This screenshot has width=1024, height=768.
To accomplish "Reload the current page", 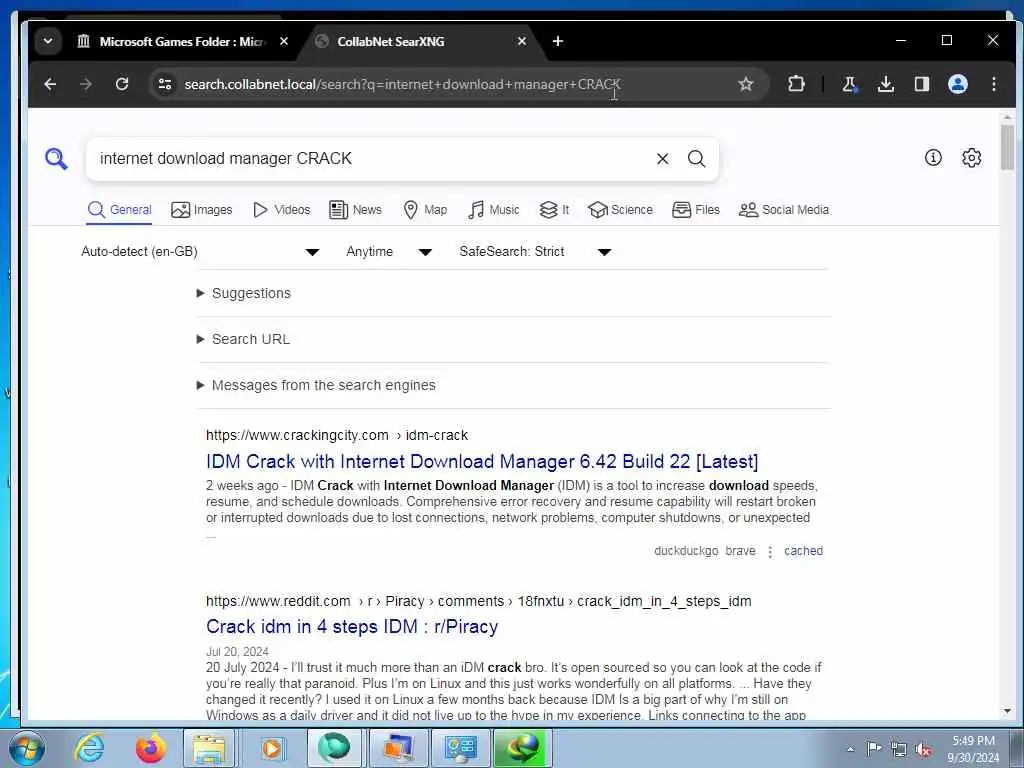I will 121,84.
